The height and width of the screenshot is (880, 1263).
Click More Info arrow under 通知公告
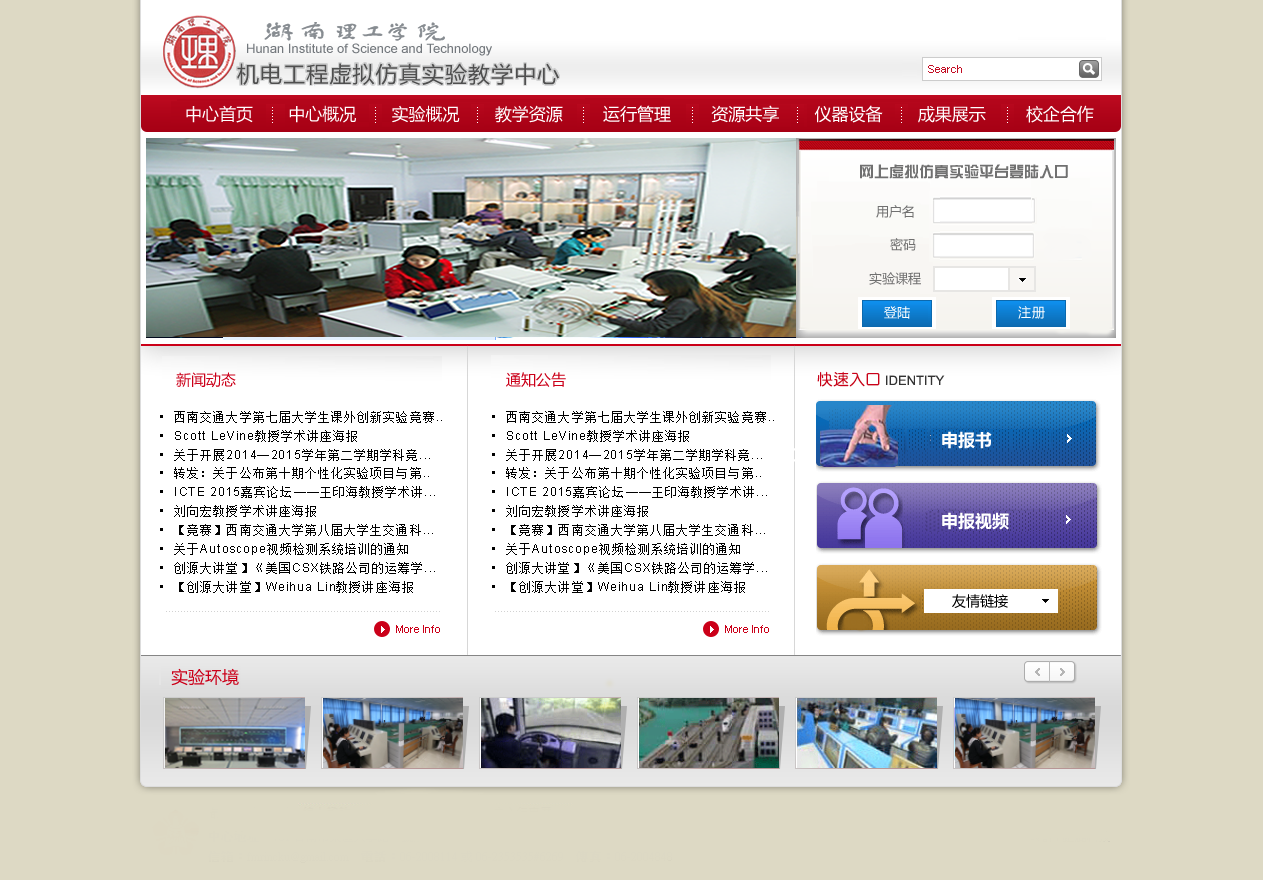711,629
